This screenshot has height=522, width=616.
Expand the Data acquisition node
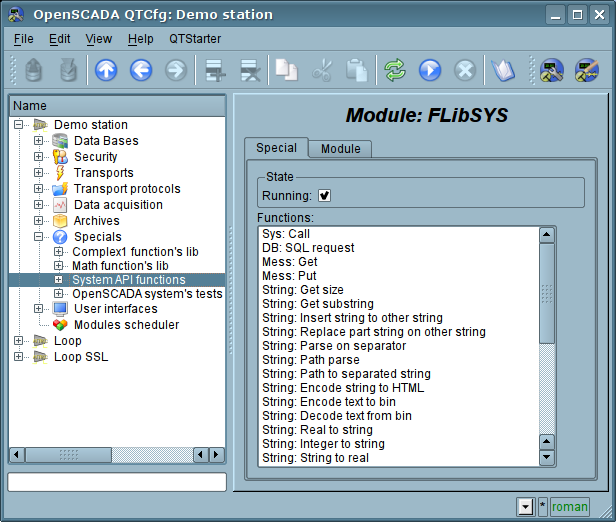38,205
